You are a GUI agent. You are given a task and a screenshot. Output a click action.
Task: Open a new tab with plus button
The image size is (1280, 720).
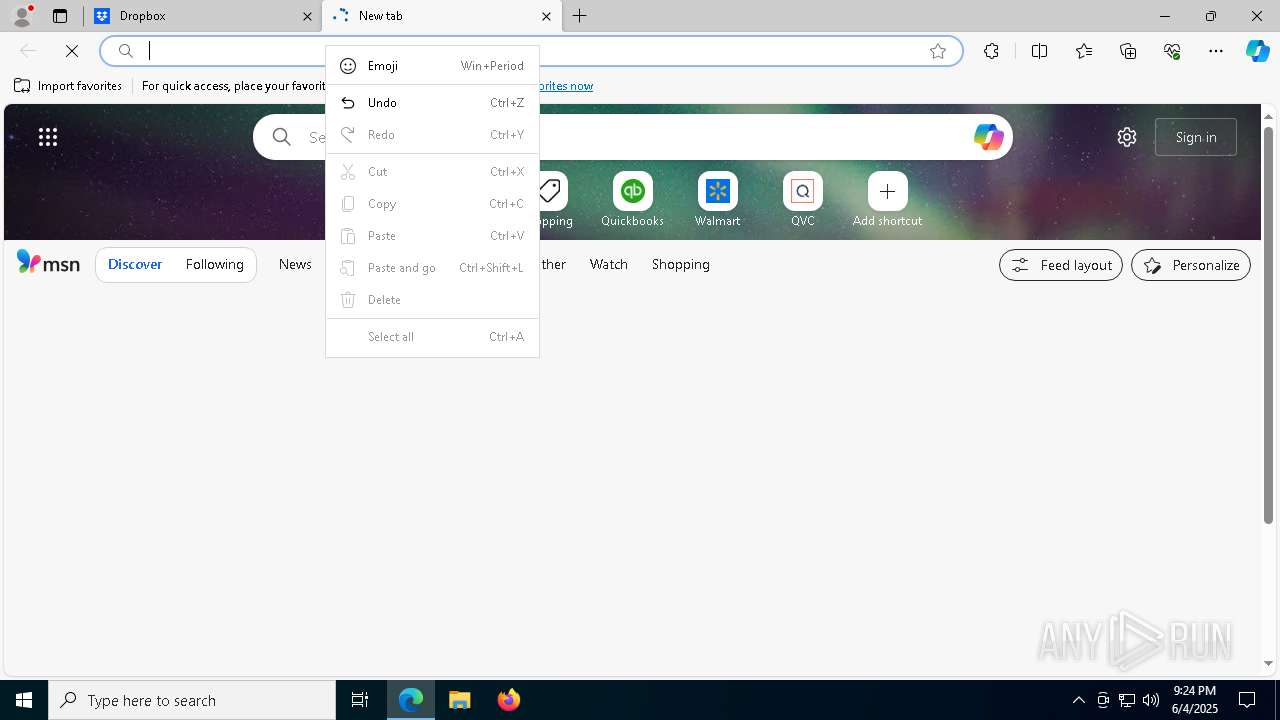click(x=580, y=16)
